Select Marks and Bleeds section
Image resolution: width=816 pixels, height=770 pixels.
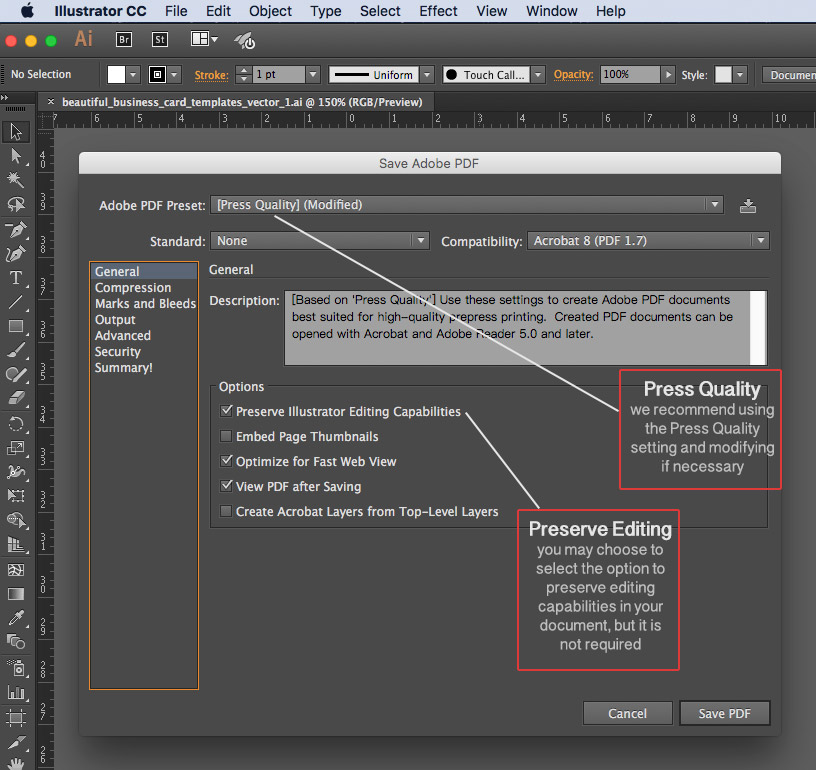point(145,304)
